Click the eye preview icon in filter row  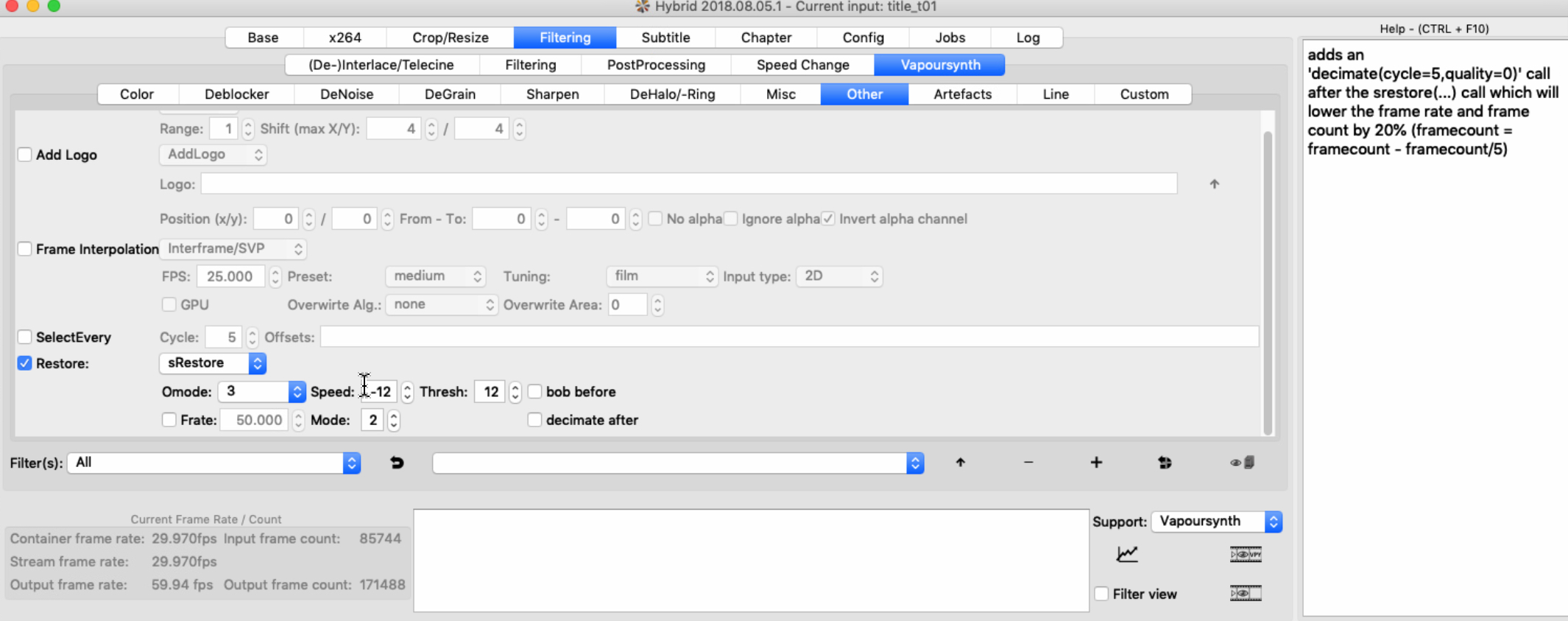(1242, 463)
